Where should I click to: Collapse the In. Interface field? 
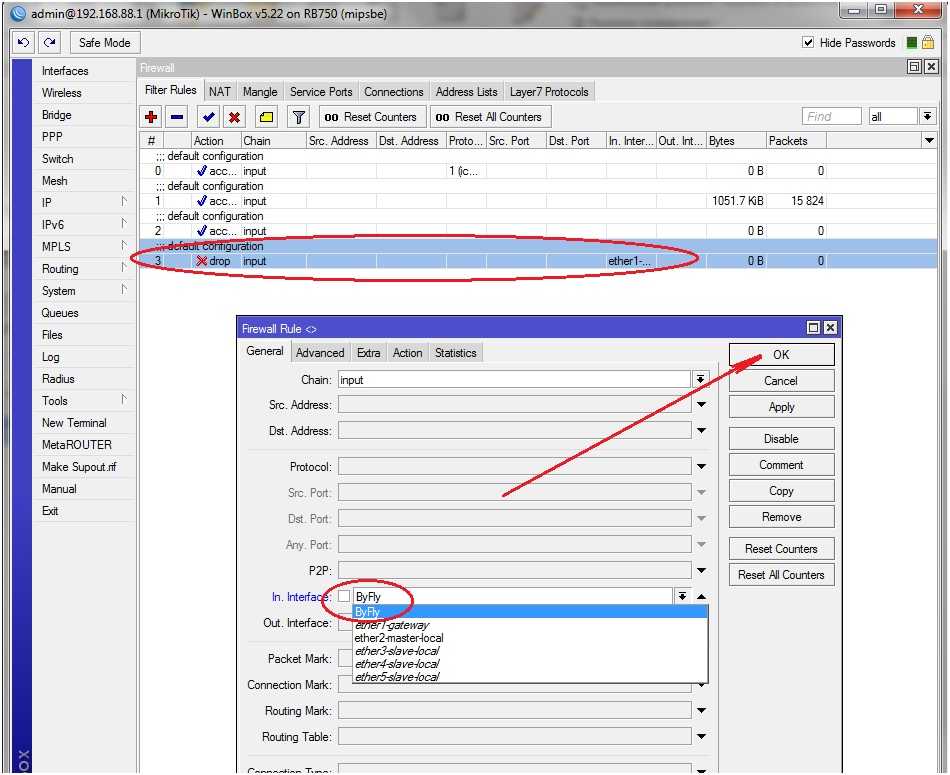pyautogui.click(x=701, y=596)
